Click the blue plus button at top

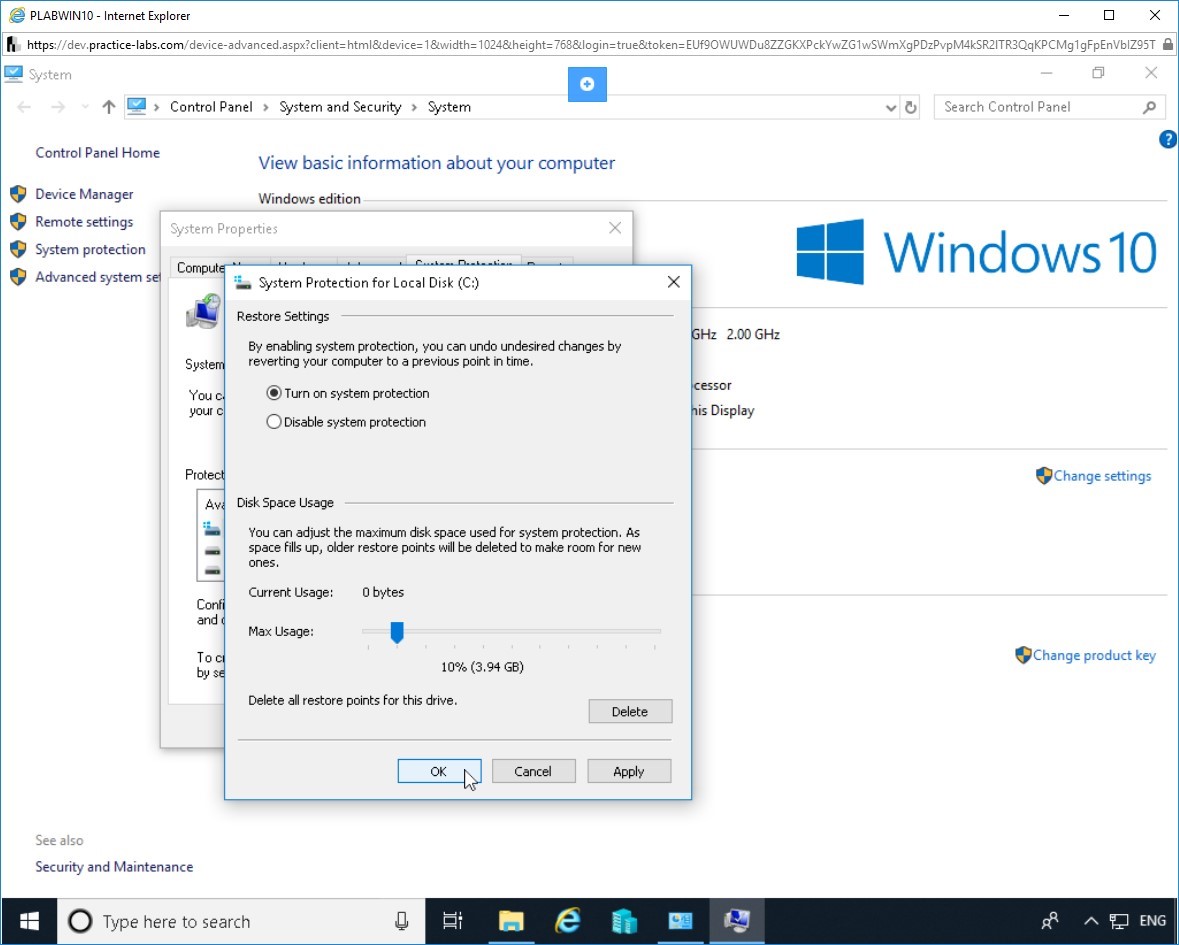[x=587, y=84]
